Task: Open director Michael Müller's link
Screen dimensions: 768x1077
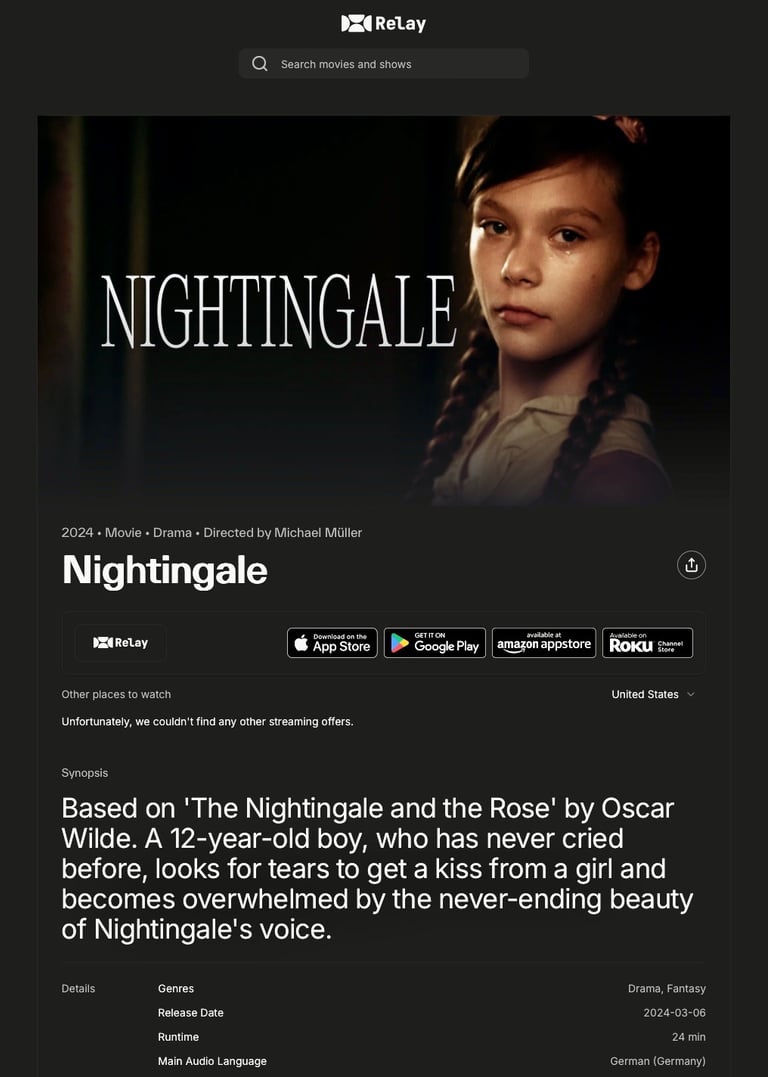Action: pyautogui.click(x=318, y=532)
